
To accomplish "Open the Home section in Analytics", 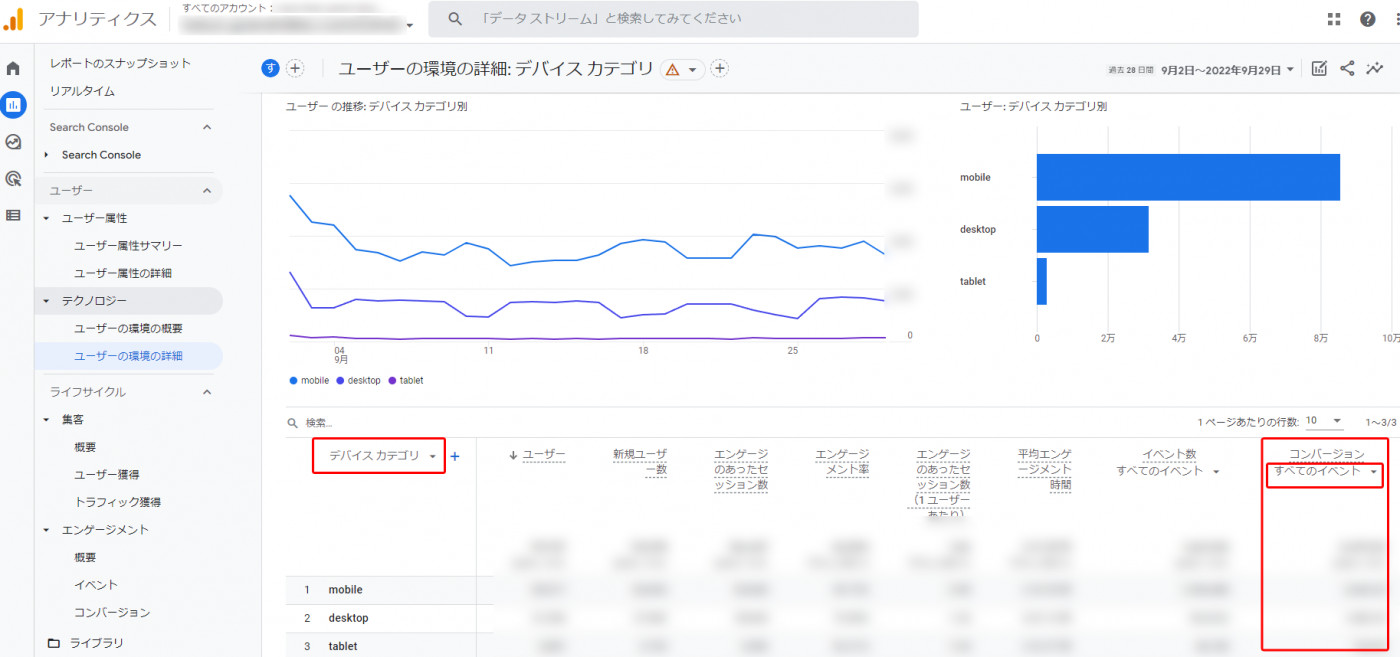I will click(x=12, y=68).
